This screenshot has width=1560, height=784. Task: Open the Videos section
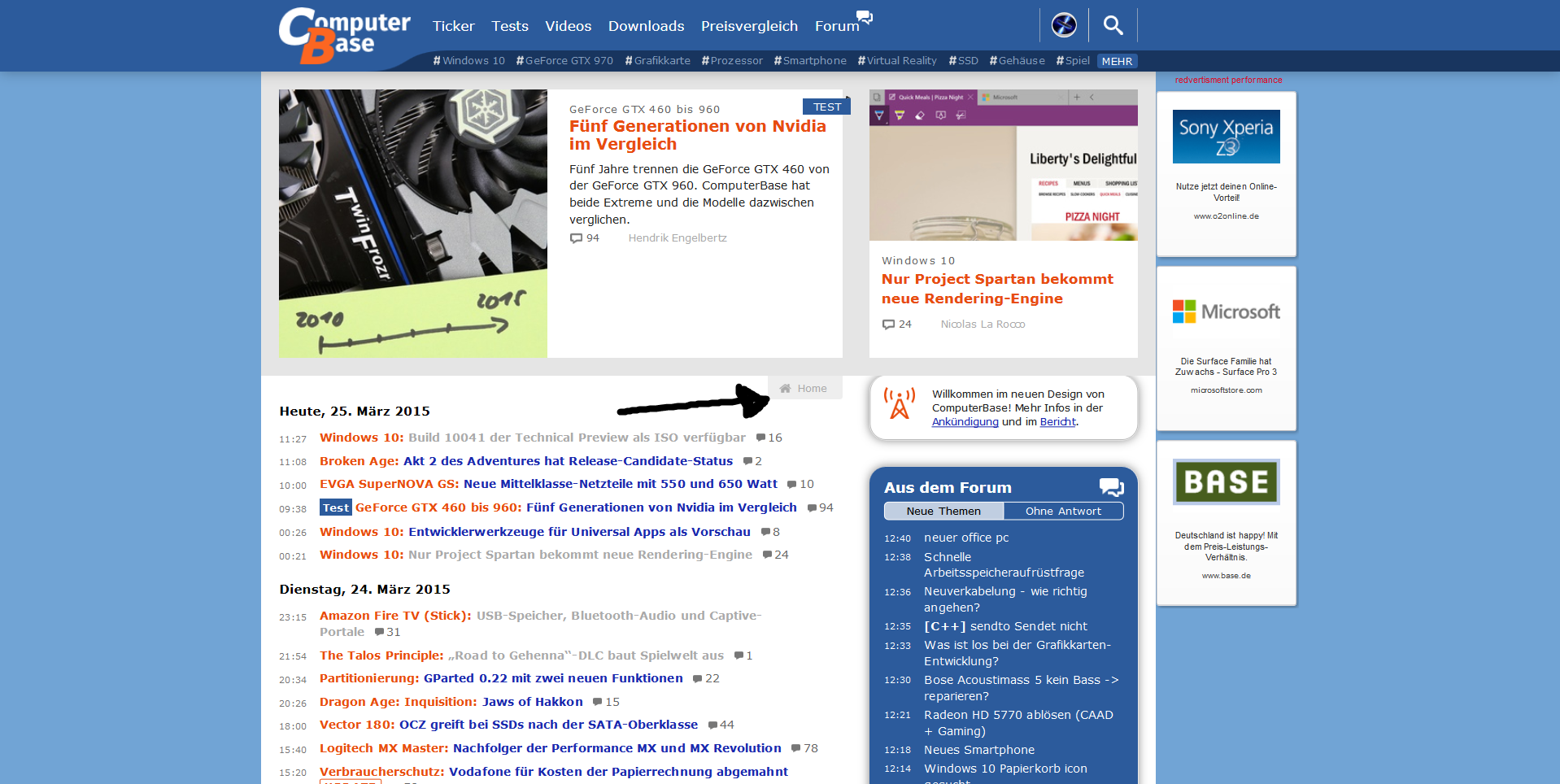tap(568, 26)
